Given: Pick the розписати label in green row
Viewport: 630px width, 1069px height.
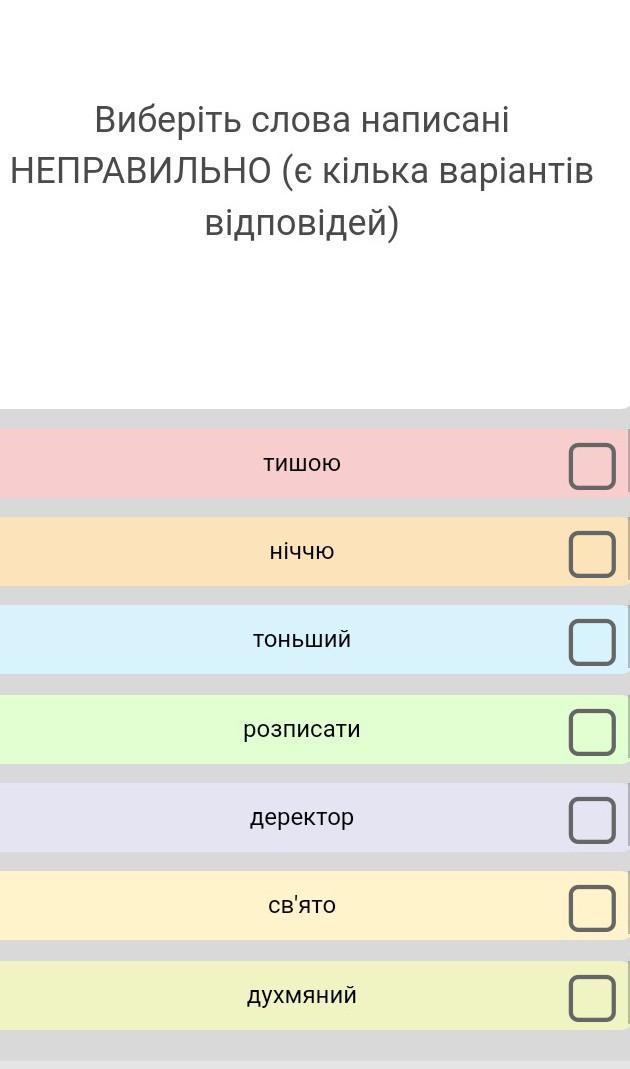Looking at the screenshot, I should (302, 729).
